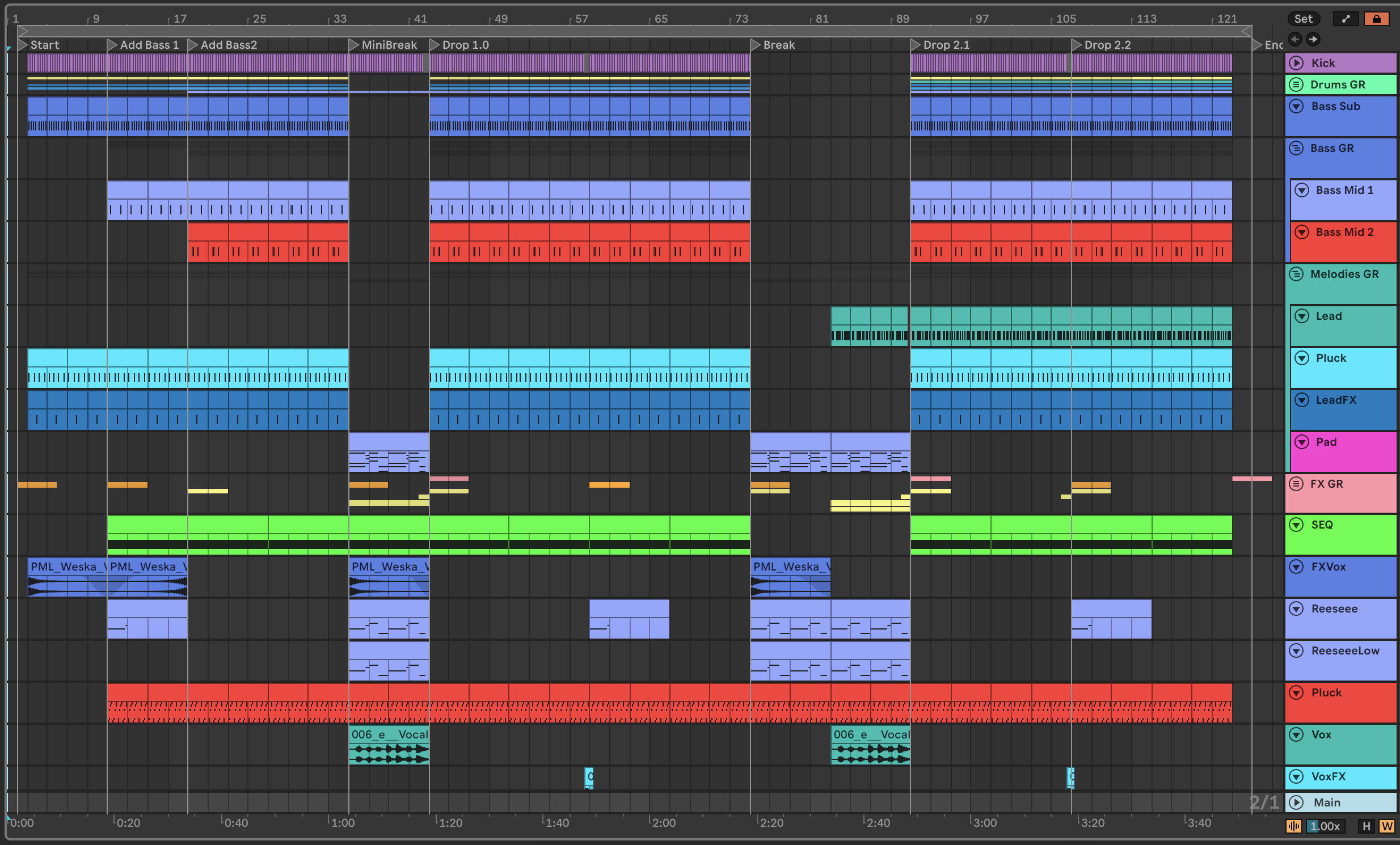Toggle the waveform zoom display button
Screen dimensions: 1400x845
coord(1294,826)
